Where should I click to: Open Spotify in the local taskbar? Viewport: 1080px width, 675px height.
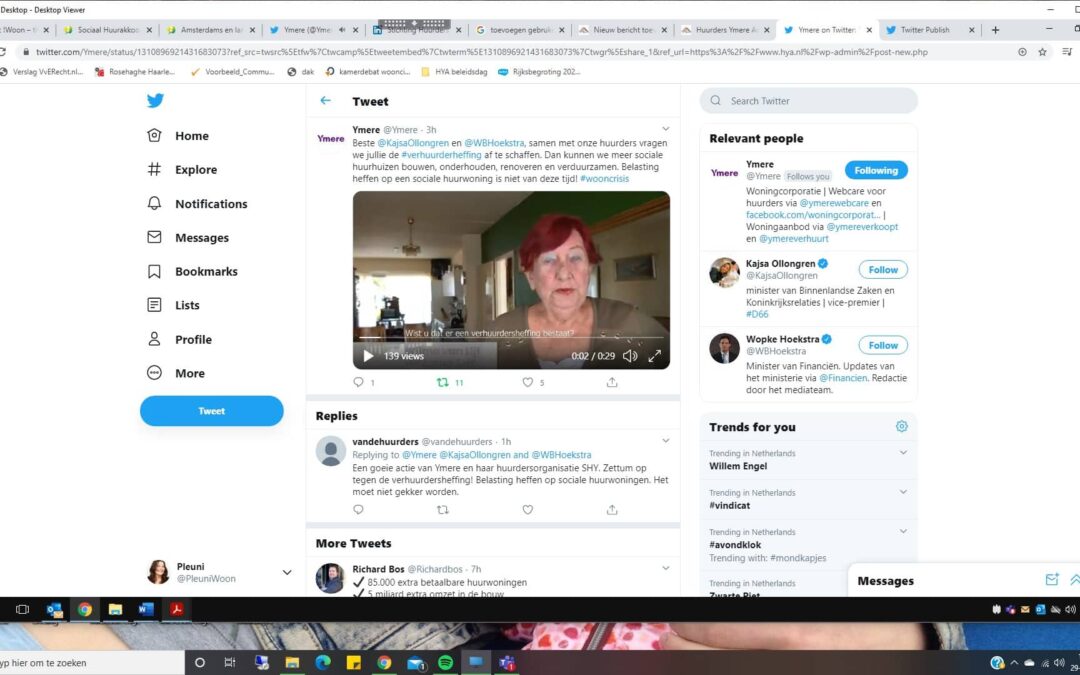[446, 663]
